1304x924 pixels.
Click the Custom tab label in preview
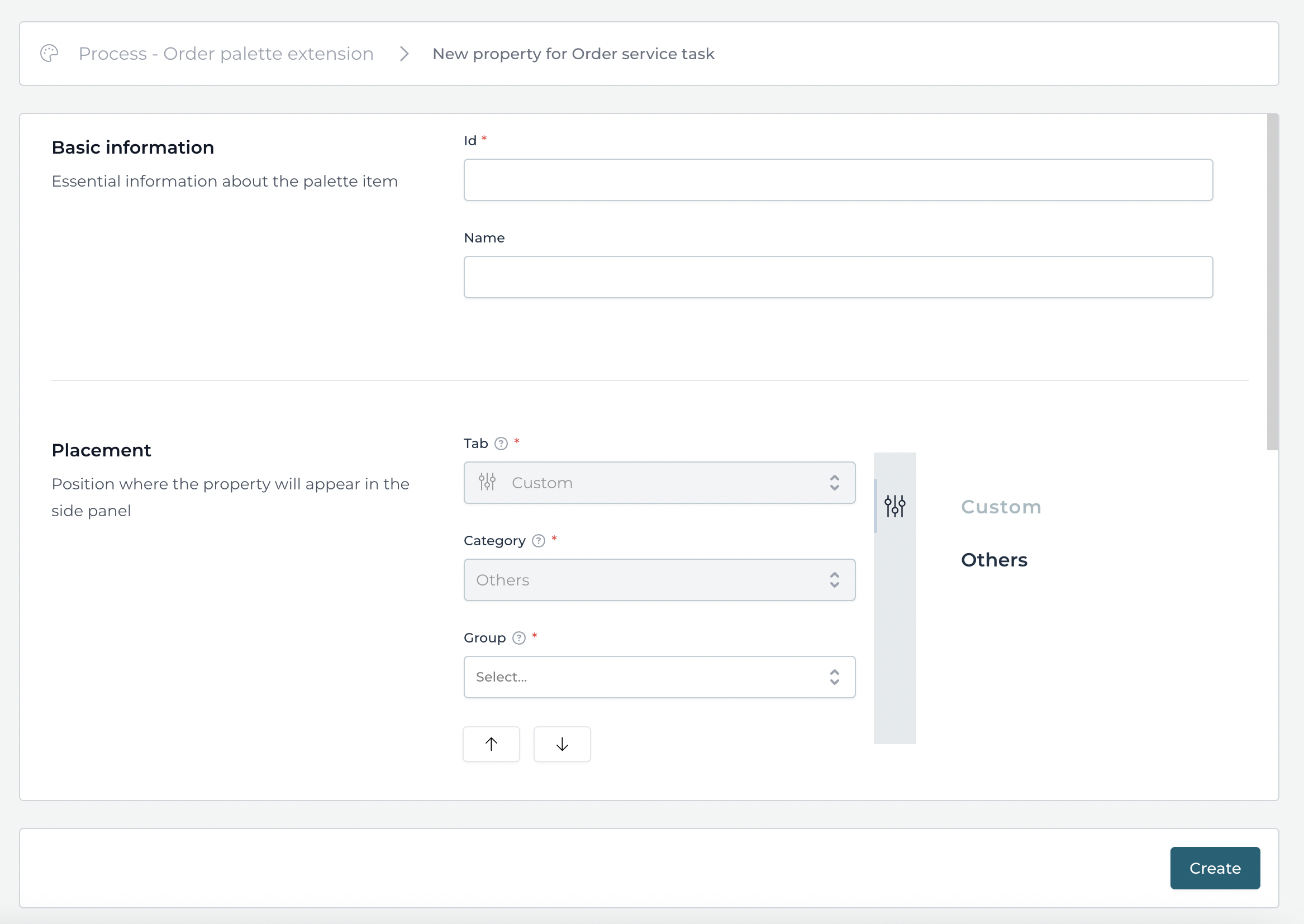1000,506
